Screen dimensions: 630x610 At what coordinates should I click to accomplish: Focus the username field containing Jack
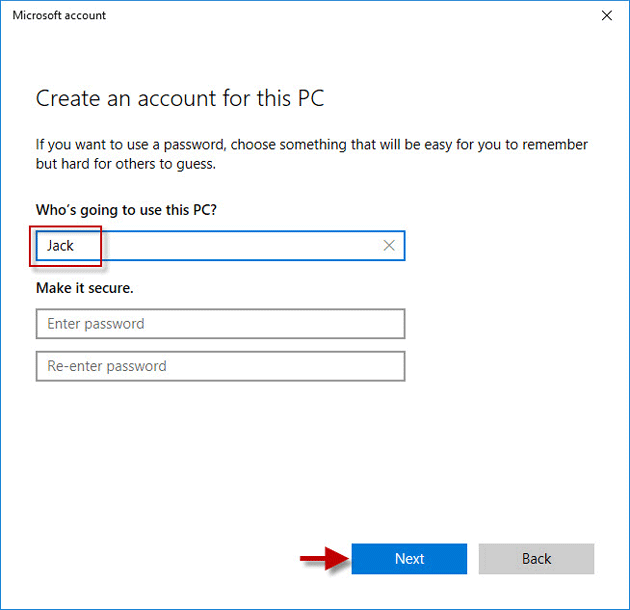tap(220, 246)
